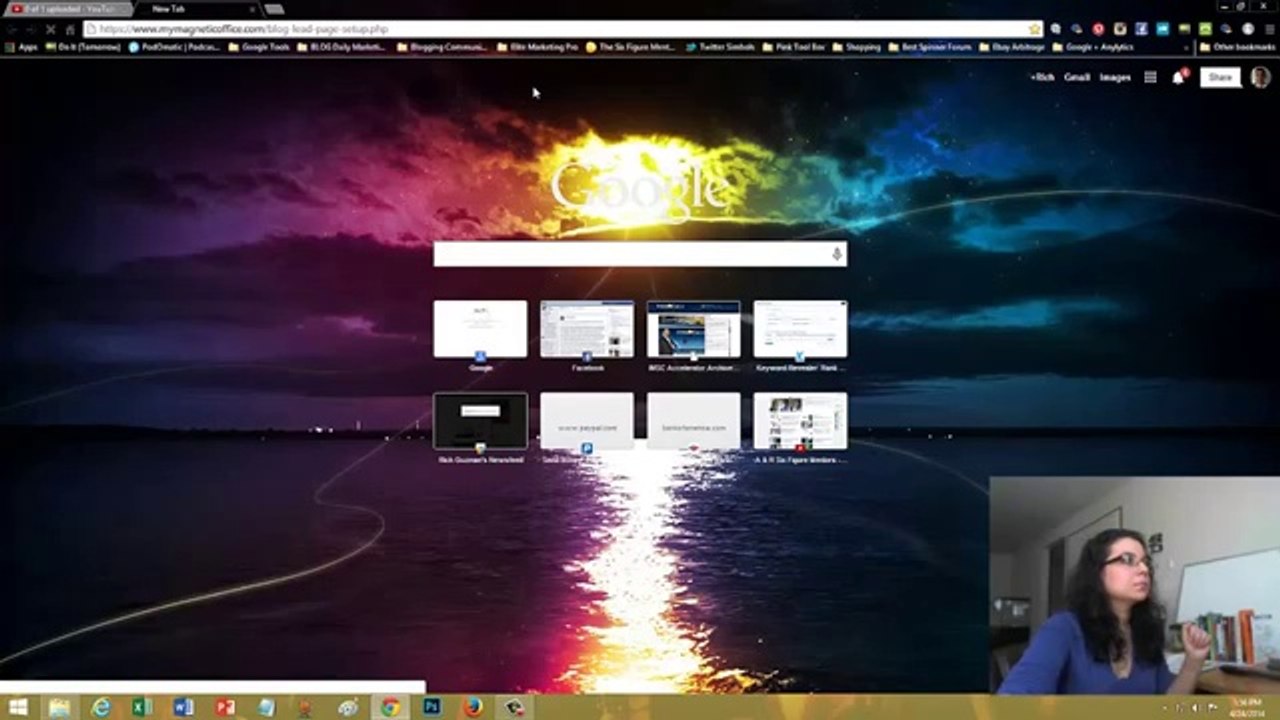
Task: Open a new tab with the tab-strip button
Action: point(274,9)
